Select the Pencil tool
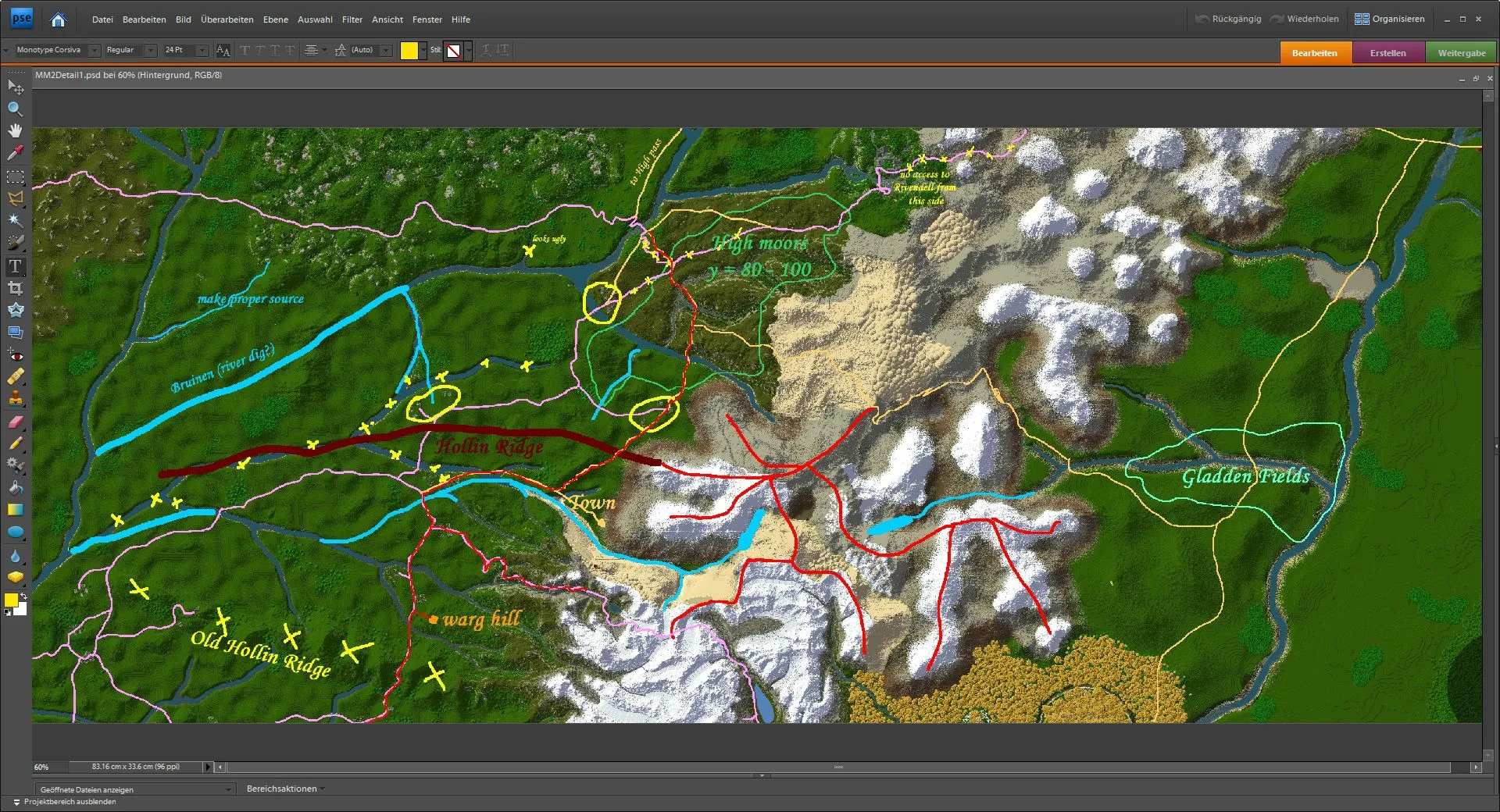Image resolution: width=1500 pixels, height=812 pixels. tap(16, 443)
